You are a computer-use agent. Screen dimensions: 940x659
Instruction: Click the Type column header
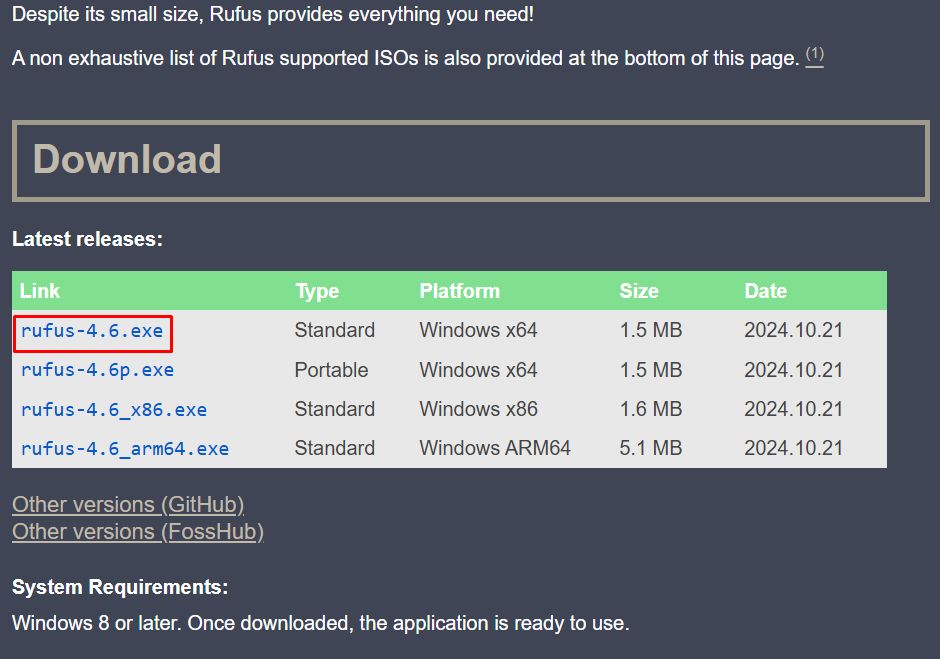coord(316,291)
